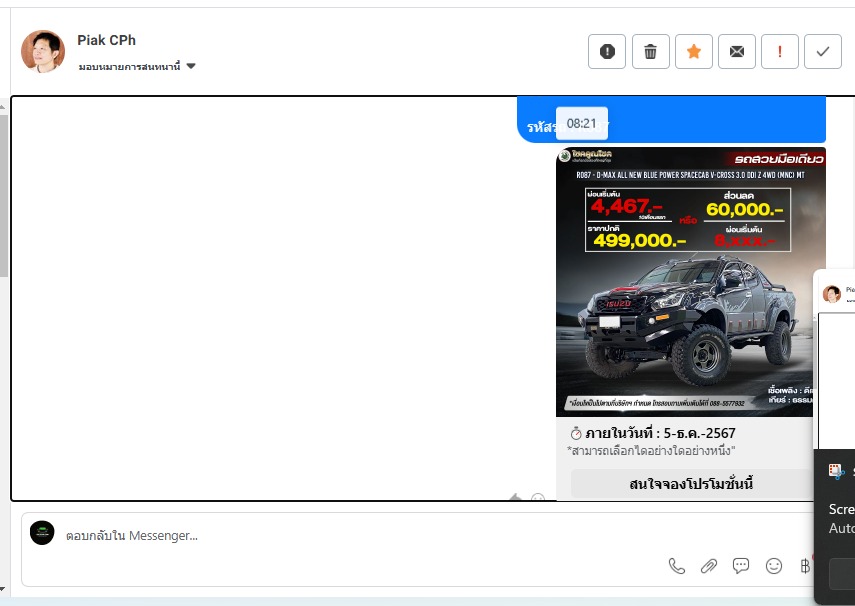
Task: Mark conversation done with the checkmark icon
Action: point(823,51)
